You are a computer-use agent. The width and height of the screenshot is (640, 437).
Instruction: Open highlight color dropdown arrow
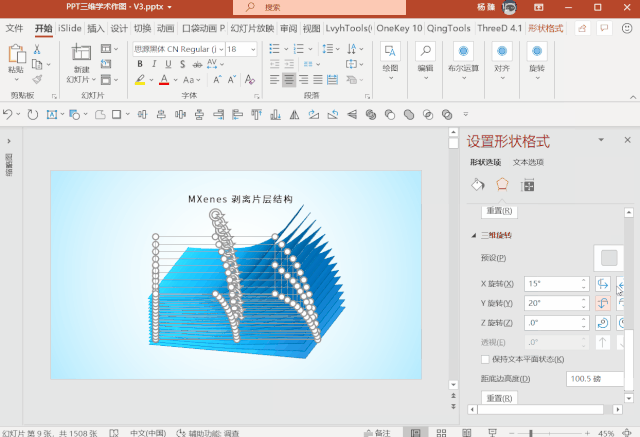(151, 80)
